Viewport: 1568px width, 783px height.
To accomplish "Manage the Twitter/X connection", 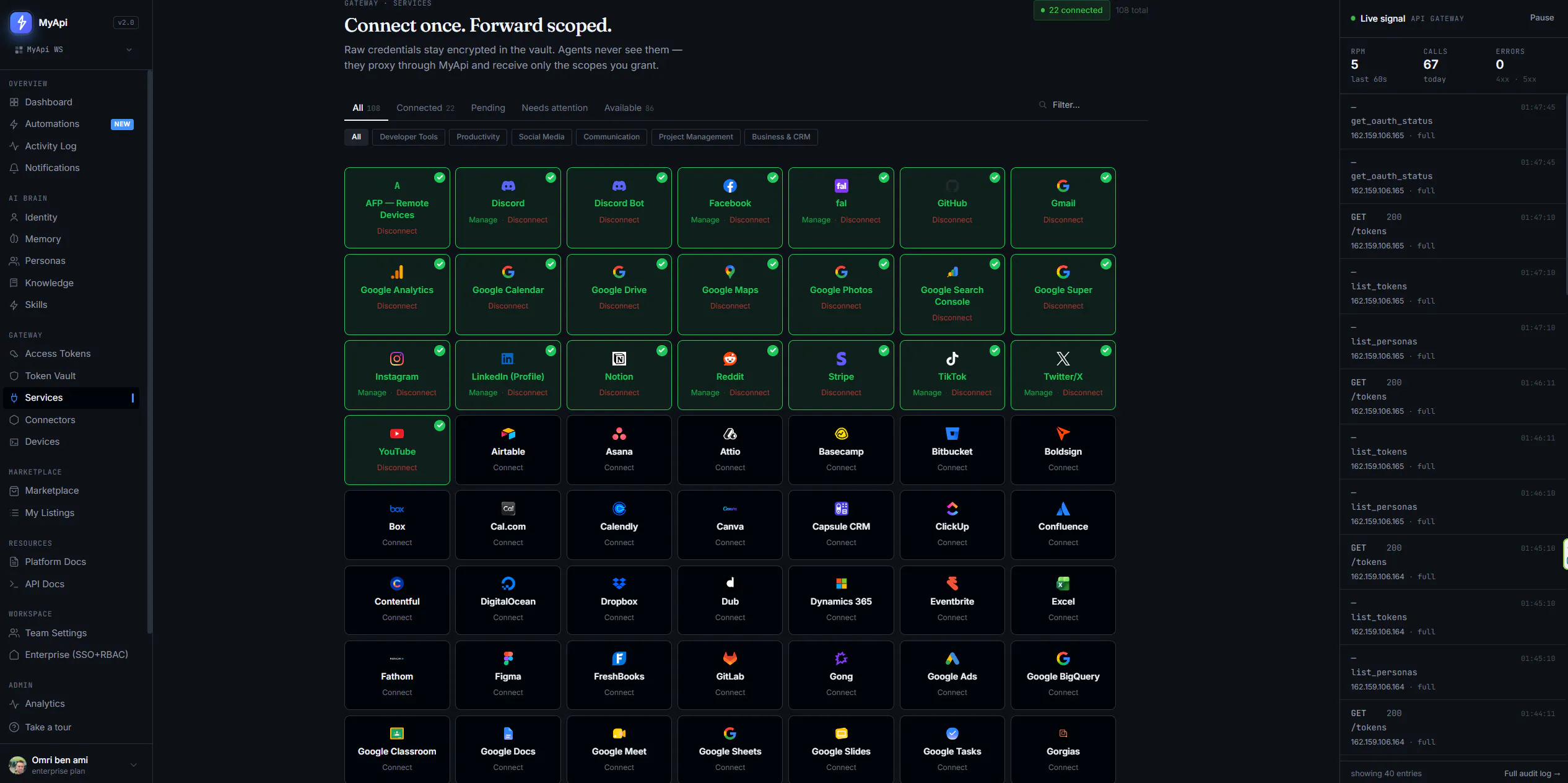I will click(1038, 393).
